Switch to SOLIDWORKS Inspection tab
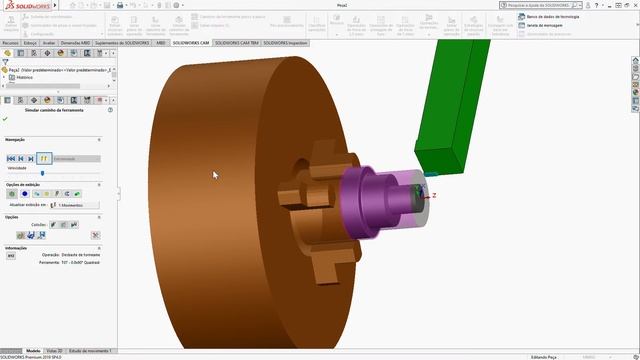 285,43
